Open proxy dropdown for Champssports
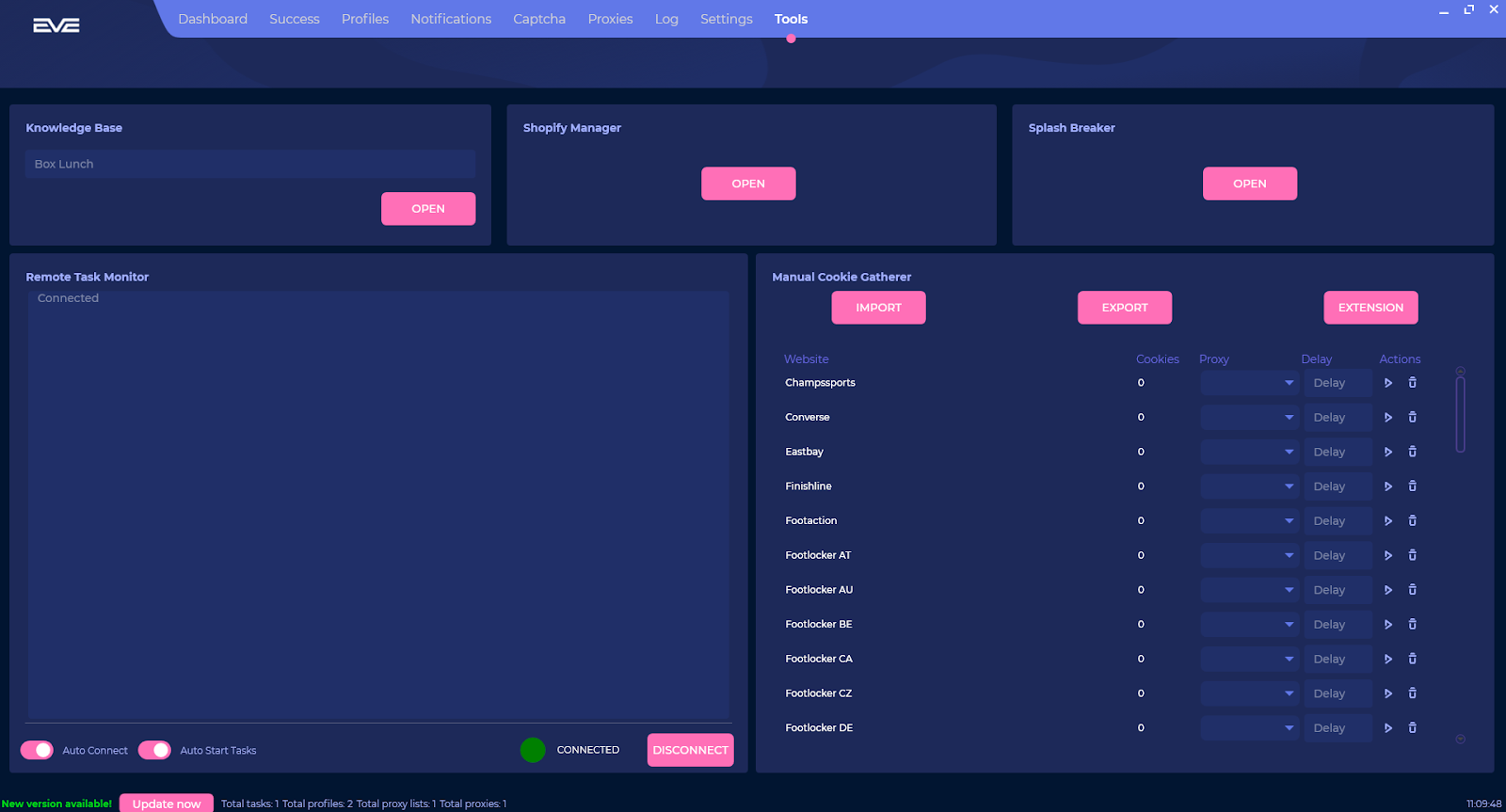 tap(1249, 383)
